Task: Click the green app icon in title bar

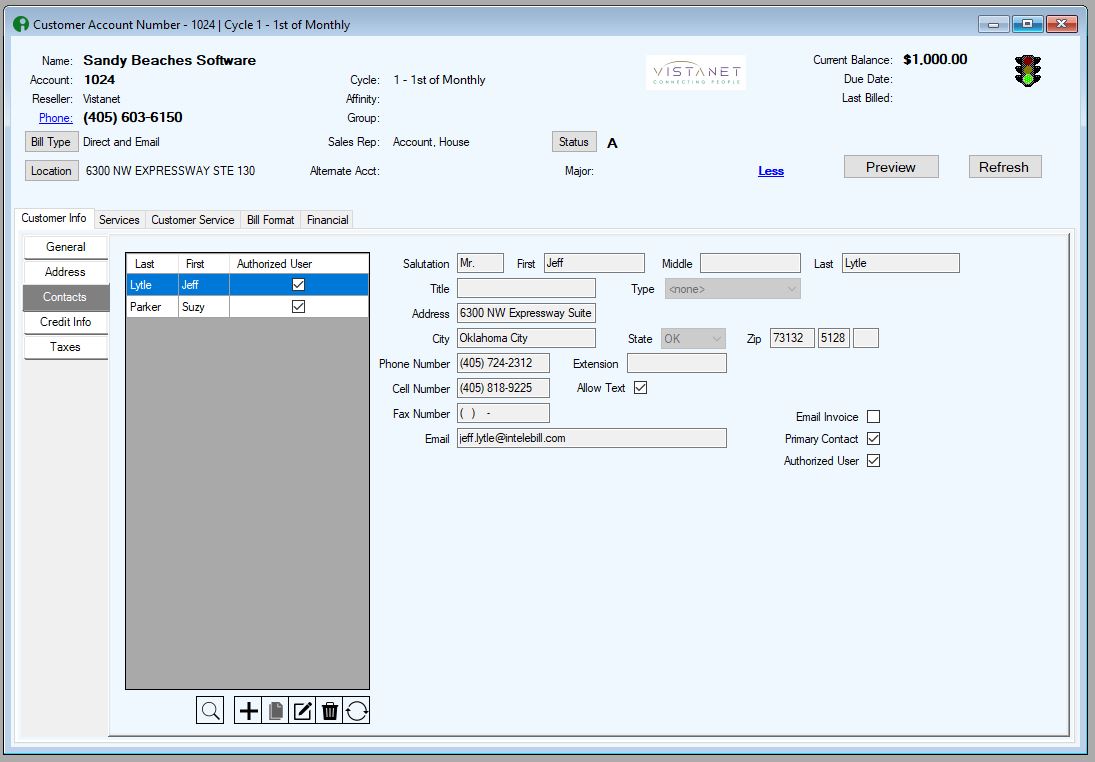Action: tap(21, 24)
